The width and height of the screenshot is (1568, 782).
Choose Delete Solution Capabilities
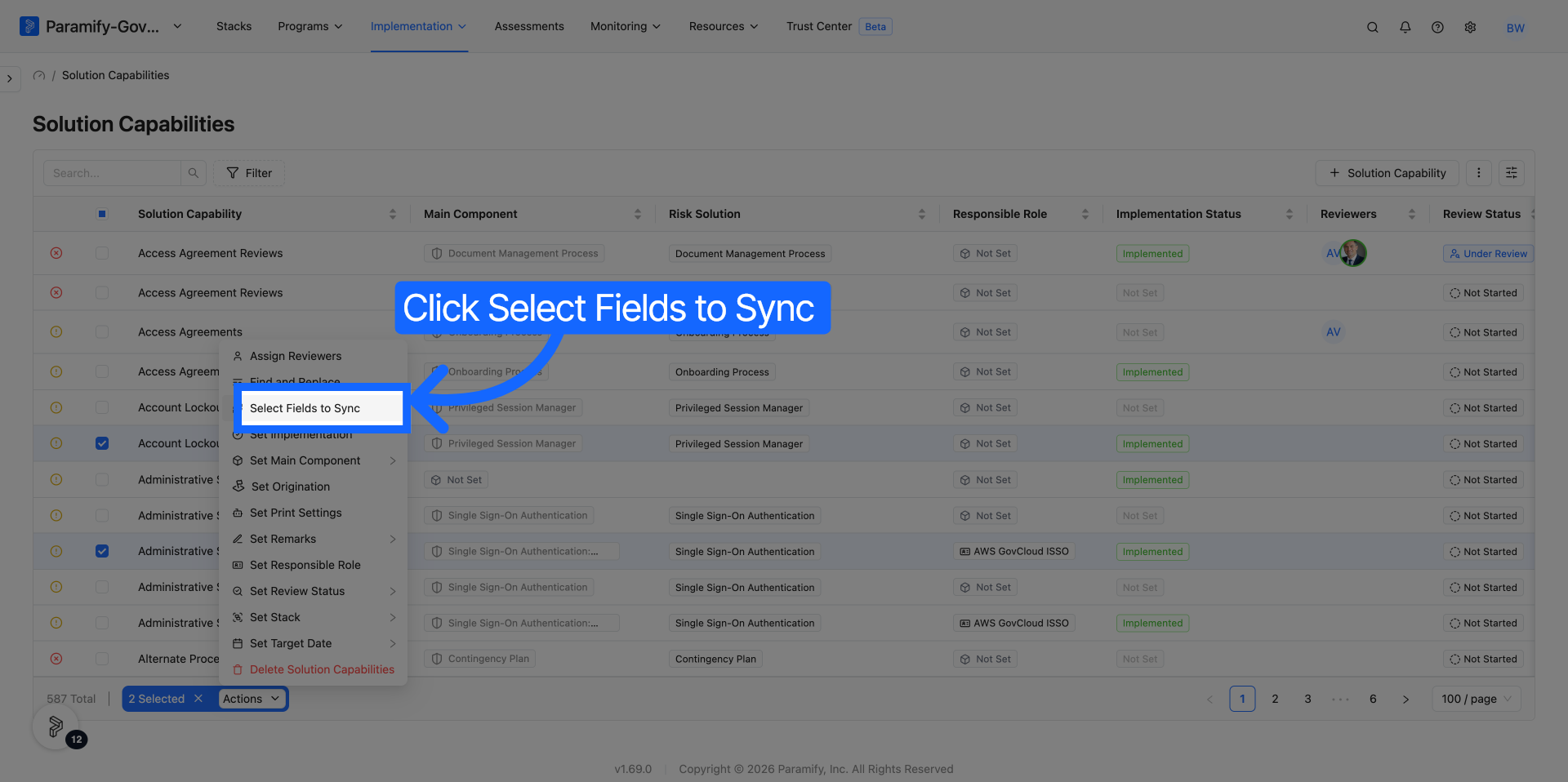tap(314, 669)
